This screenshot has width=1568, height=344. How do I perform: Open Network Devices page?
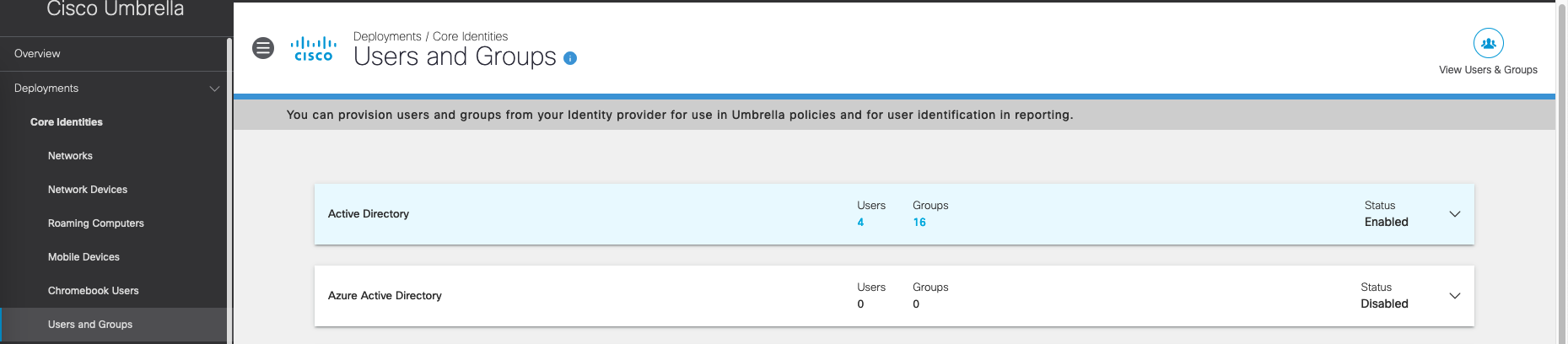pyautogui.click(x=88, y=190)
